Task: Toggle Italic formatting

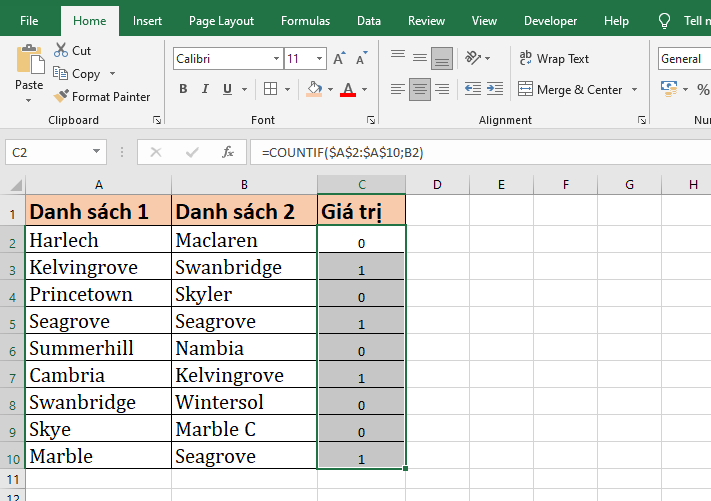Action: tap(208, 89)
